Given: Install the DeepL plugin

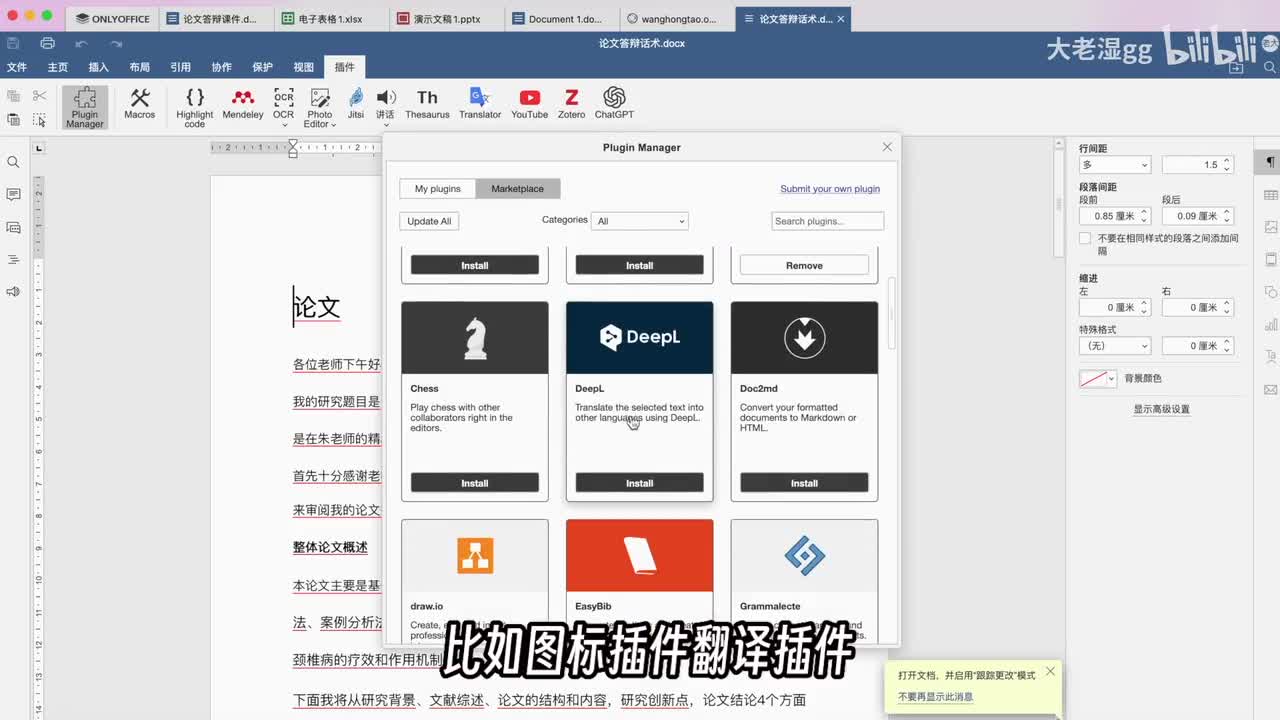Looking at the screenshot, I should 639,483.
